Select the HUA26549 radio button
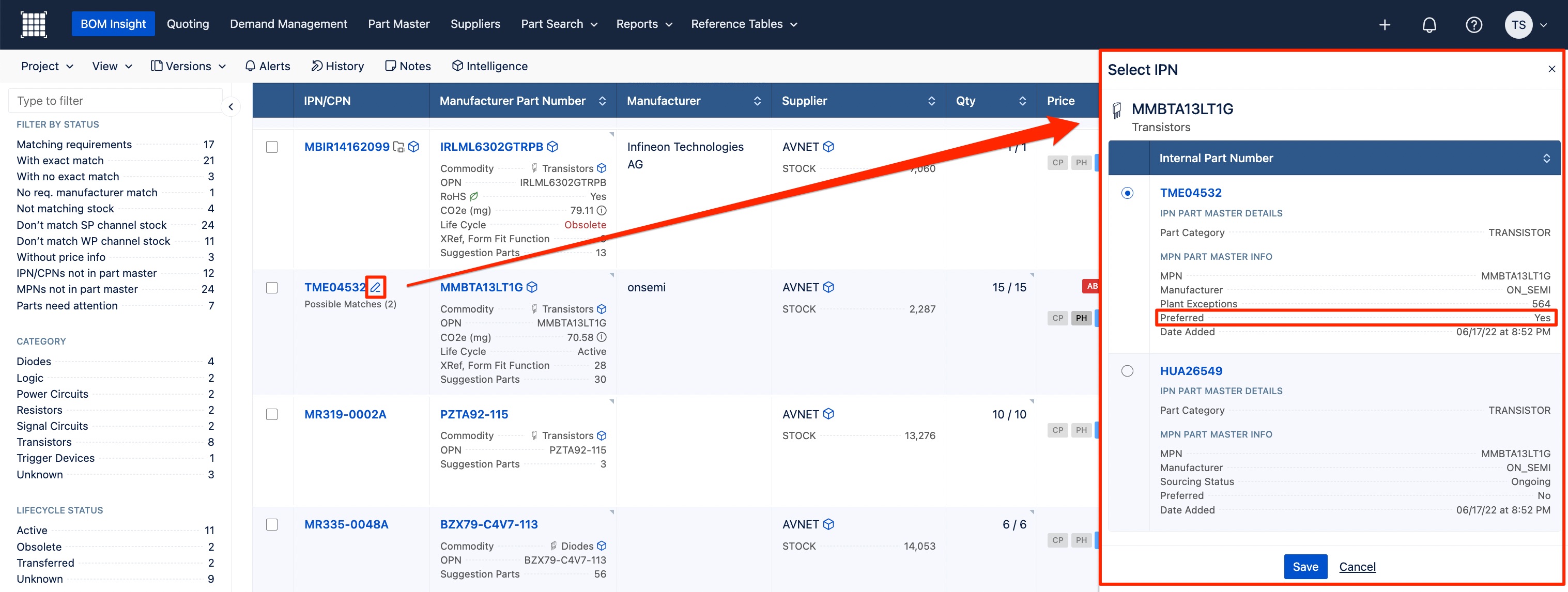This screenshot has height=592, width=1568. [x=1127, y=370]
